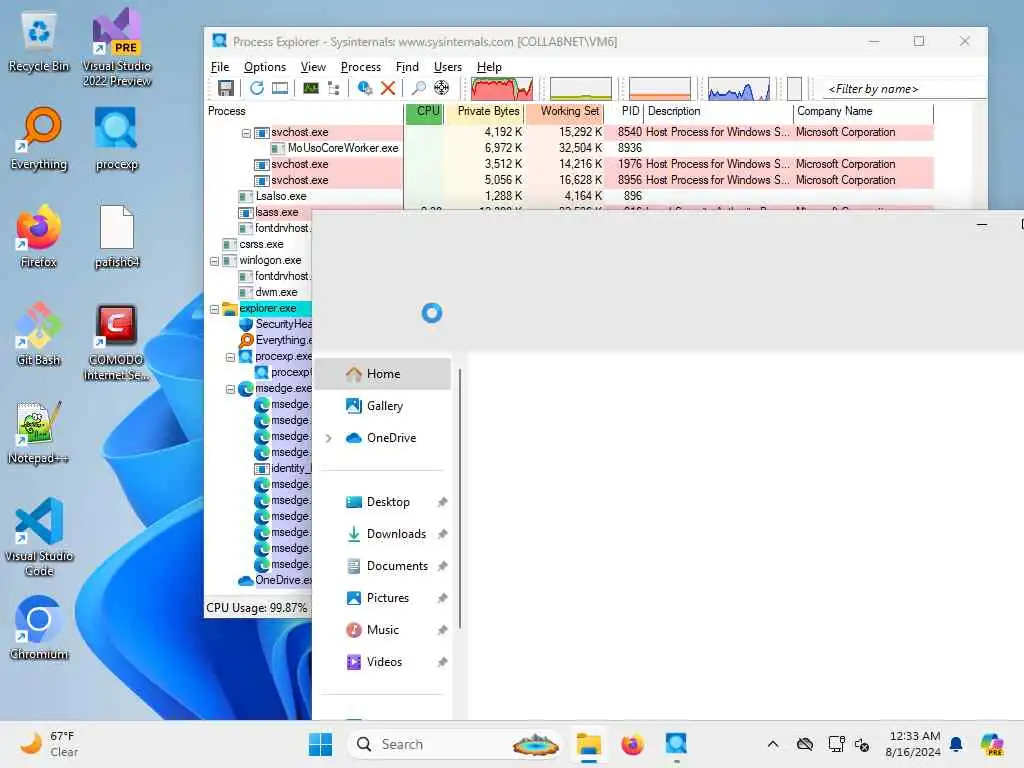Screen dimensions: 1024x768
Task: Click the Description column header
Action: (718, 111)
